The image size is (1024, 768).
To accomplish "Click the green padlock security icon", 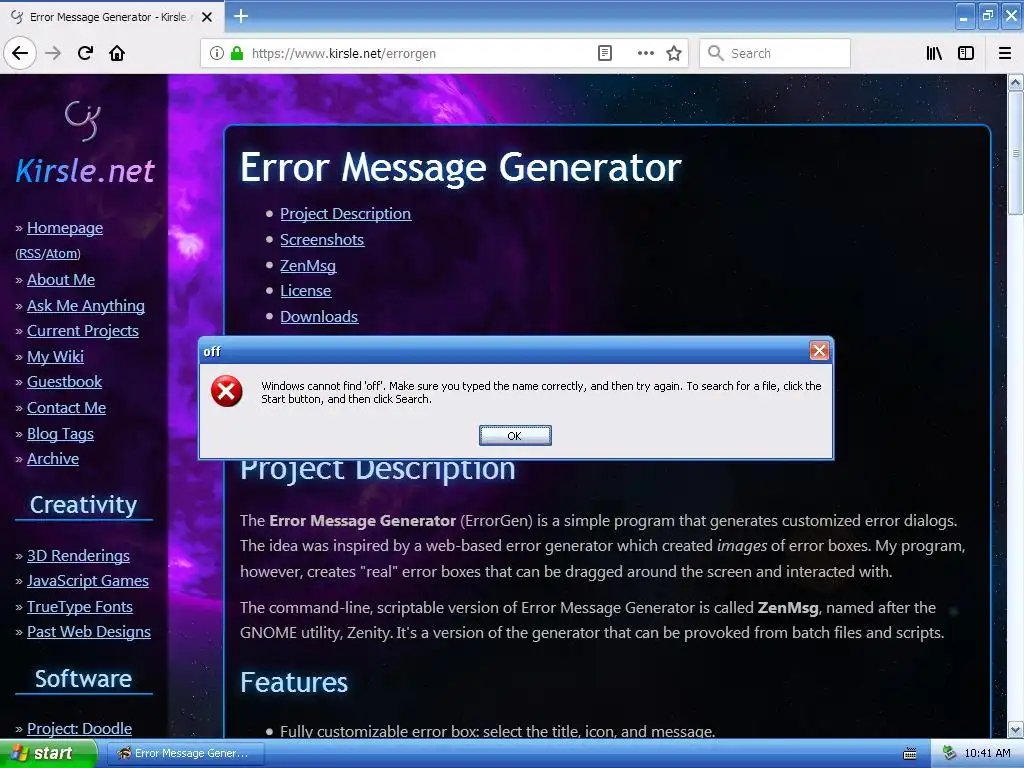I will point(237,53).
